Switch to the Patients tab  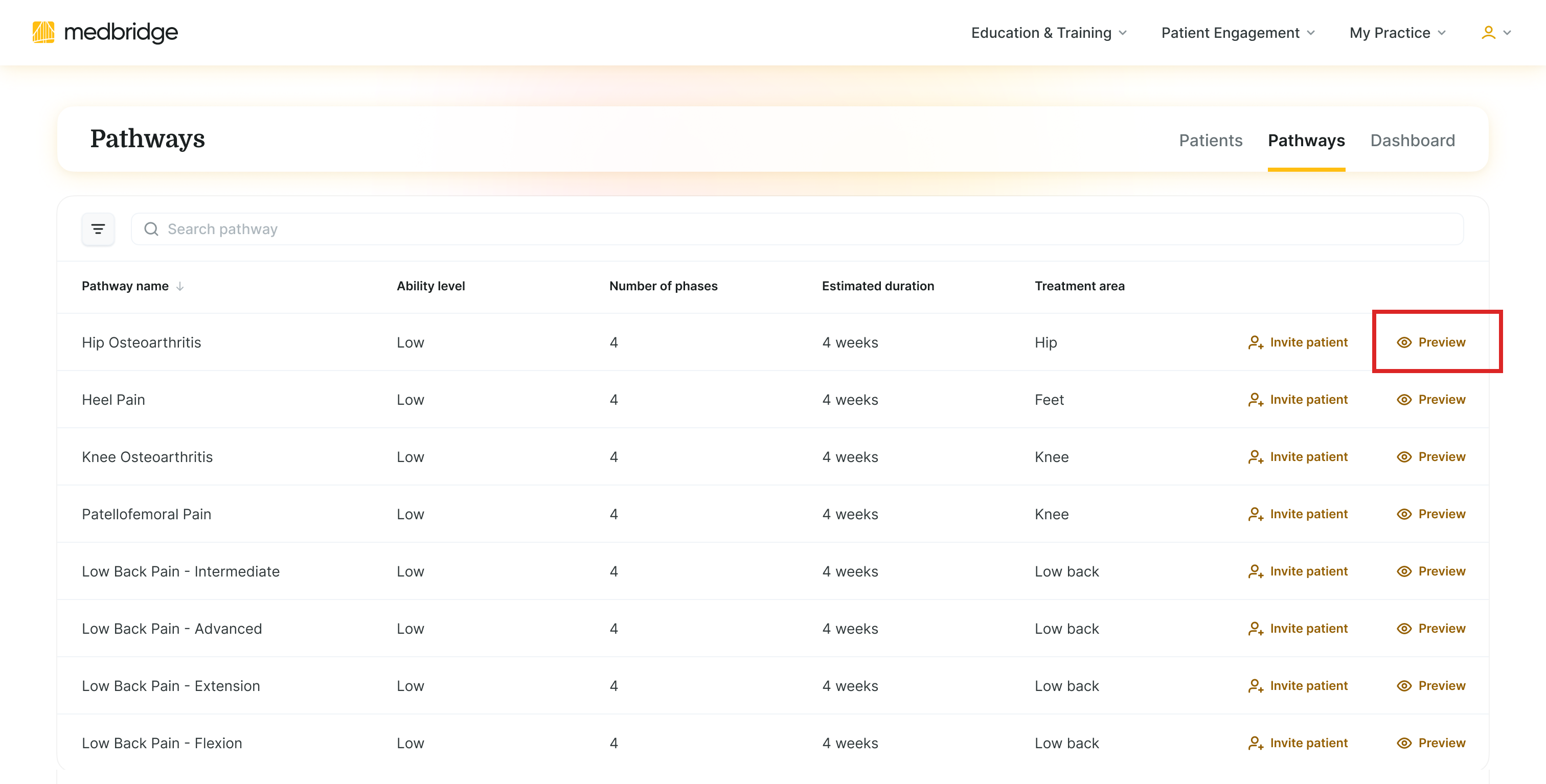pos(1210,141)
